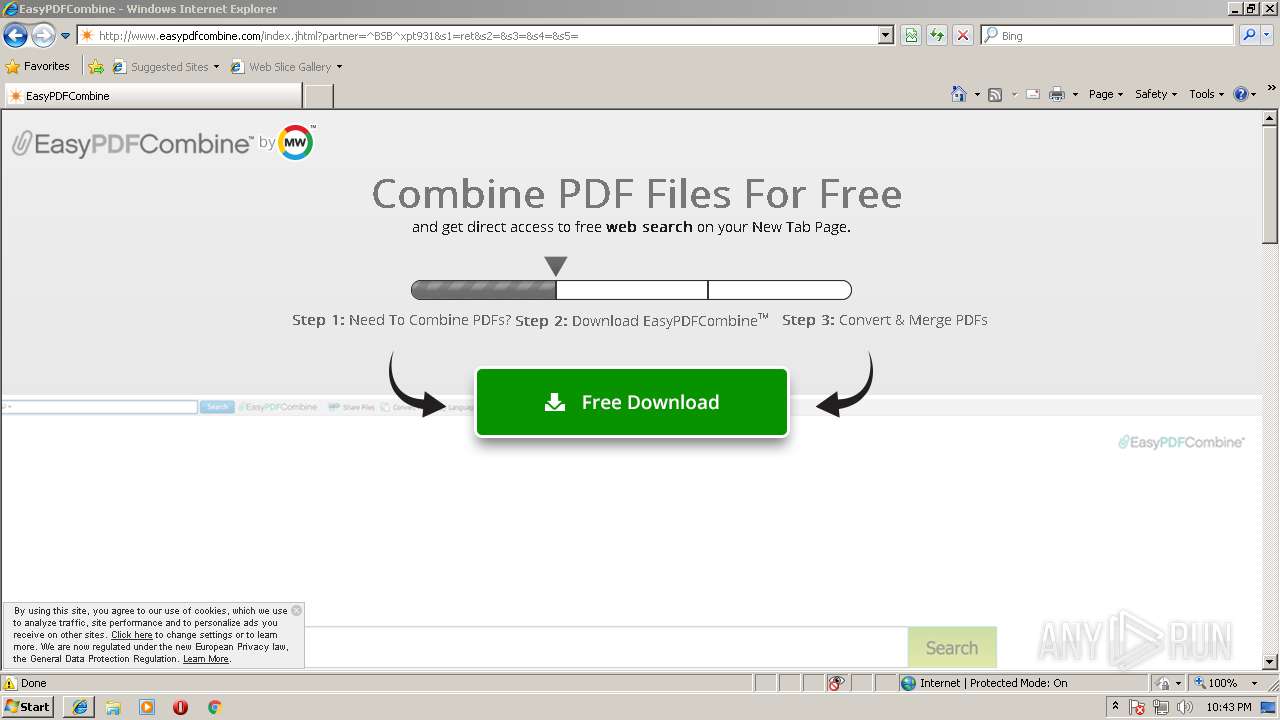Click the Bing search box
This screenshot has height=720, width=1280.
[x=1108, y=35]
